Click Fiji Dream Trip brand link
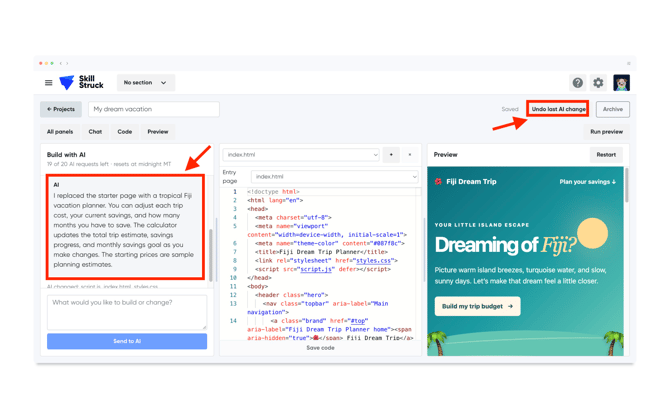Image resolution: width=670 pixels, height=418 pixels. [x=466, y=182]
